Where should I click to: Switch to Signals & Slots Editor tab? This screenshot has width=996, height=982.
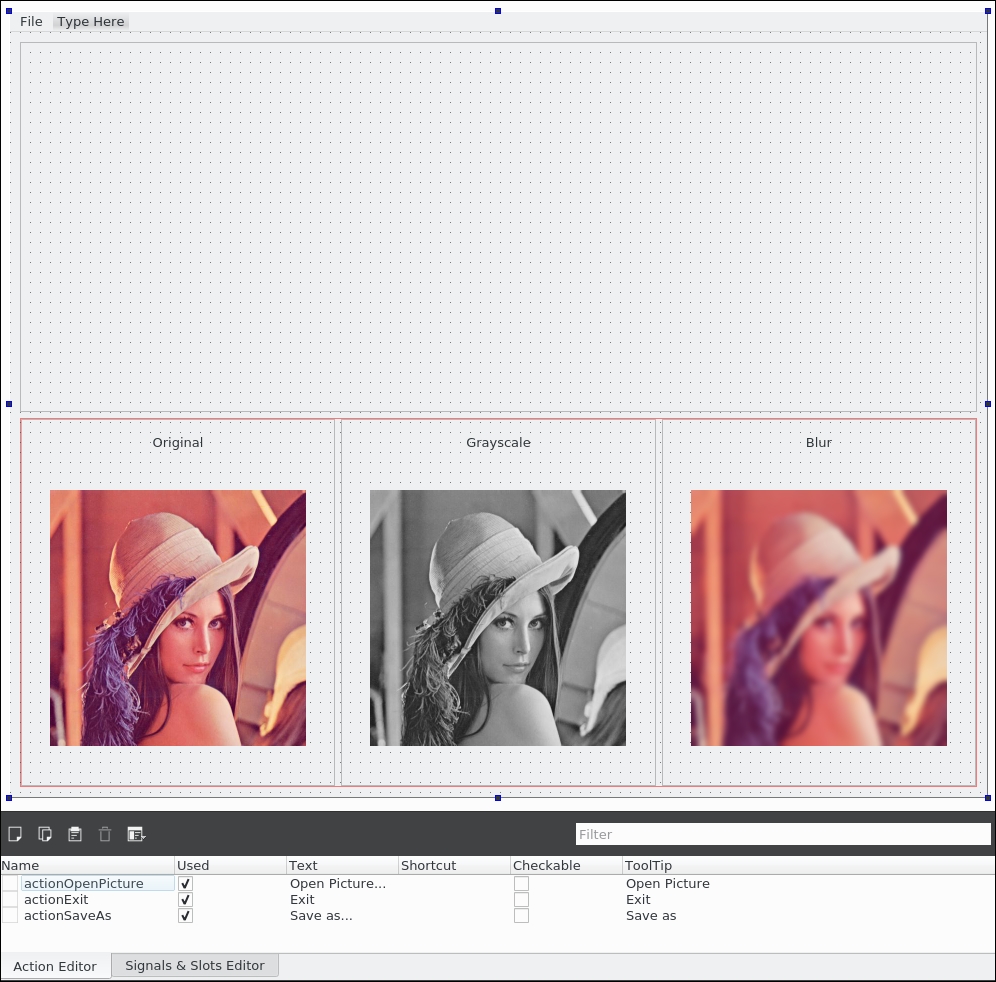tap(194, 965)
